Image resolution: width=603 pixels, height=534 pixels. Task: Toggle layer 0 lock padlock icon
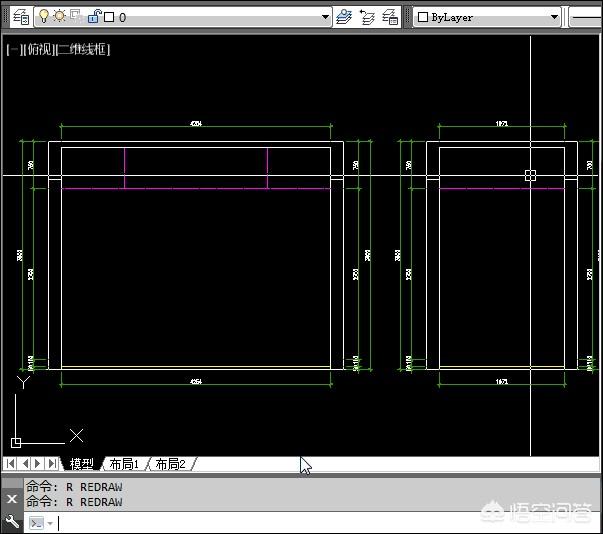(93, 17)
